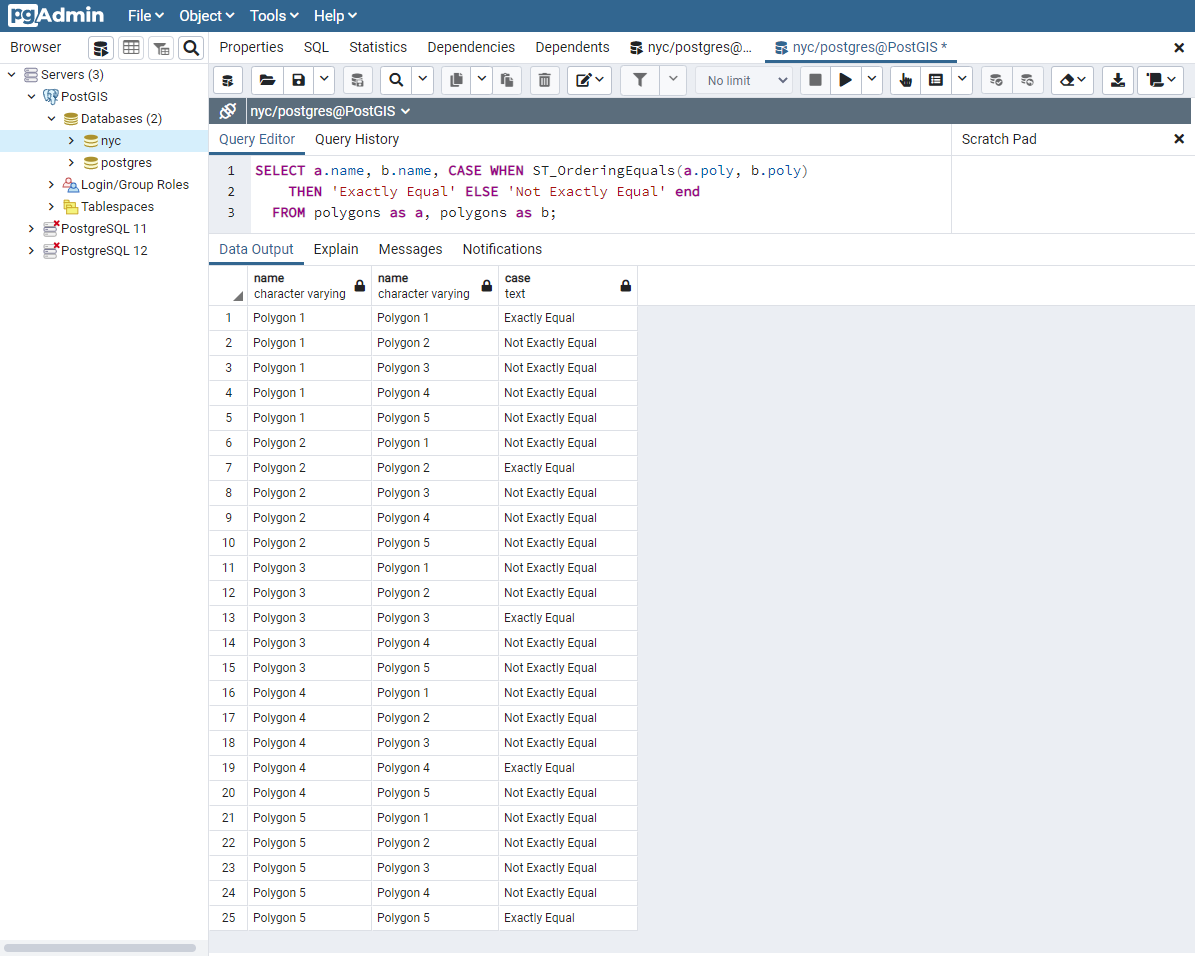Viewport: 1195px width, 956px height.
Task: Click the connection status icon beside nyc/postgres@PostGIS
Action: [228, 111]
